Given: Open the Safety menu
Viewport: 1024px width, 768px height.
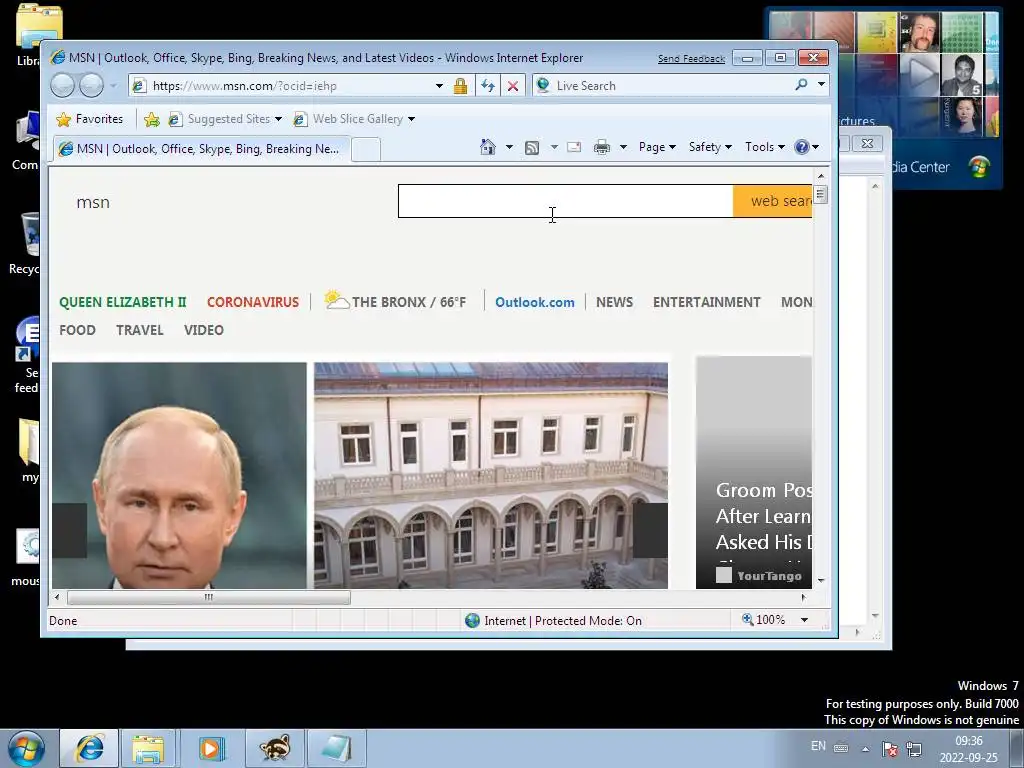Looking at the screenshot, I should [710, 147].
